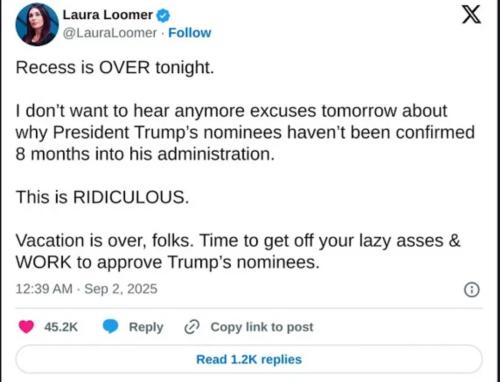500x382 pixels.
Task: Click the Laura Loomer display name
Action: pos(108,15)
